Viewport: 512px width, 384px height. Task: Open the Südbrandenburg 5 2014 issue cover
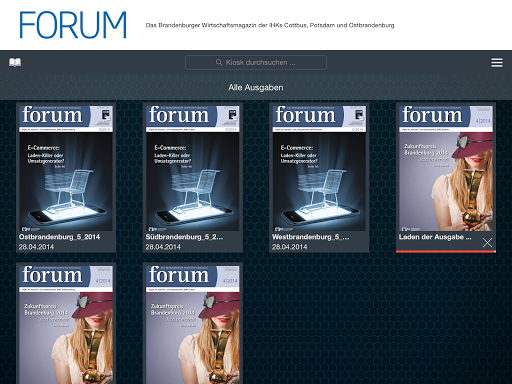[193, 168]
